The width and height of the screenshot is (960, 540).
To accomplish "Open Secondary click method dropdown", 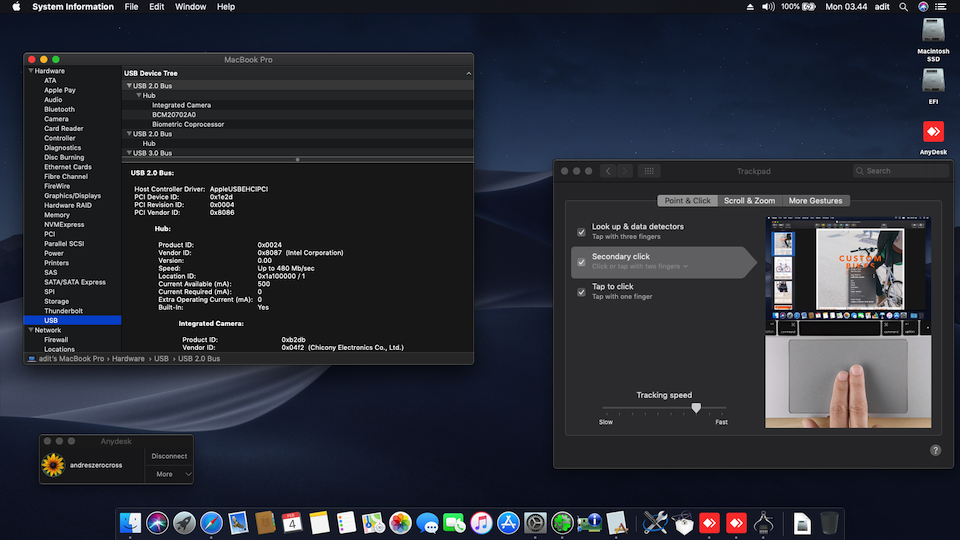I will pos(640,266).
